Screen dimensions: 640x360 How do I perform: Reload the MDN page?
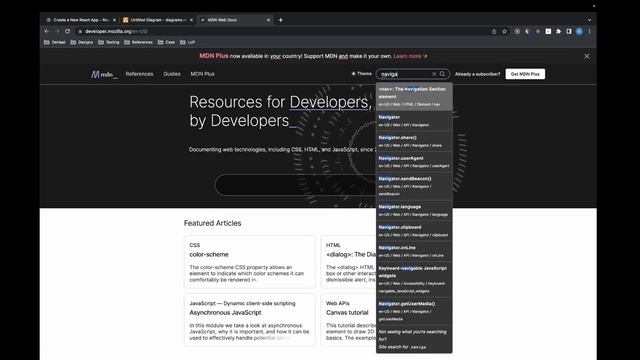(68, 31)
